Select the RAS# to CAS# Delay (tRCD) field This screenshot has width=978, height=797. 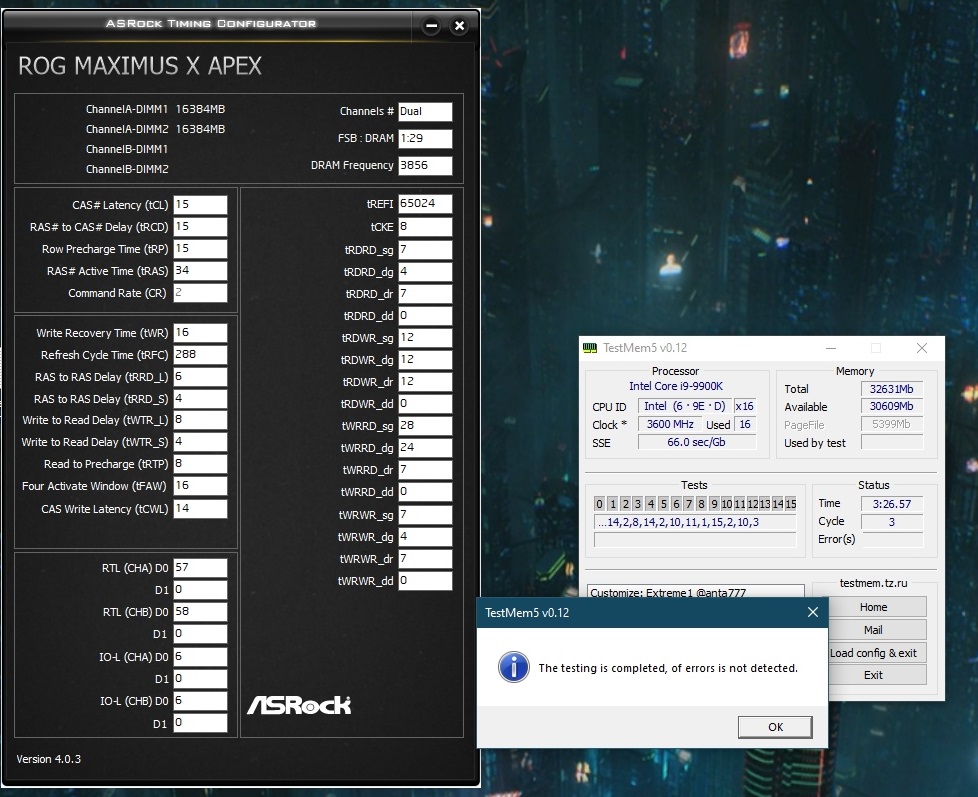(200, 226)
